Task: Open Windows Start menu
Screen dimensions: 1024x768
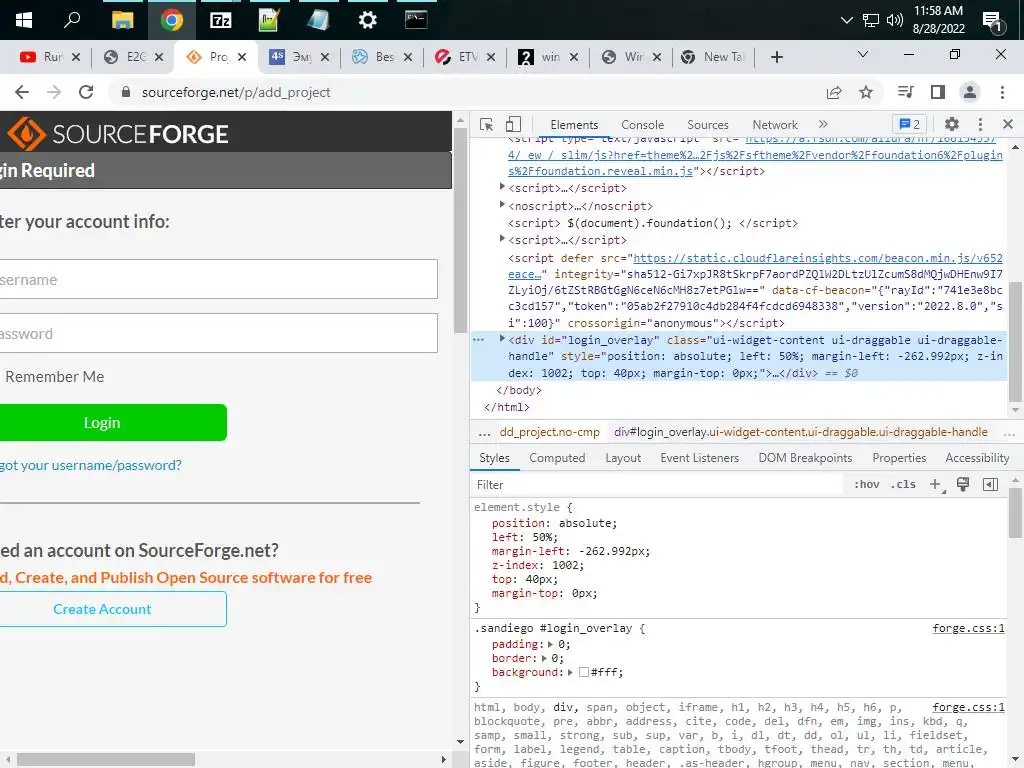Action: pos(24,20)
